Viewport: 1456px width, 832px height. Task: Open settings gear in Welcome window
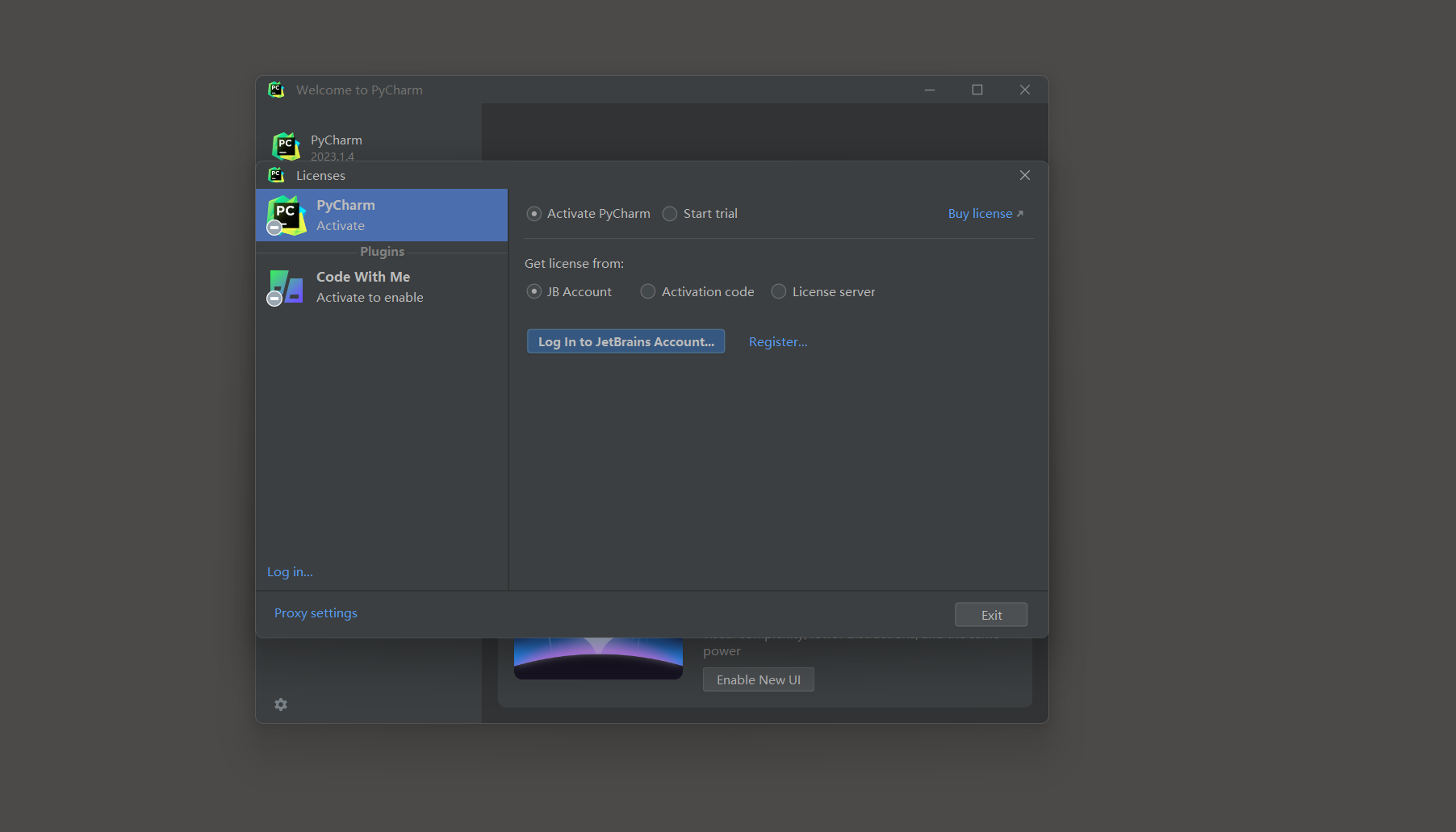(x=281, y=704)
